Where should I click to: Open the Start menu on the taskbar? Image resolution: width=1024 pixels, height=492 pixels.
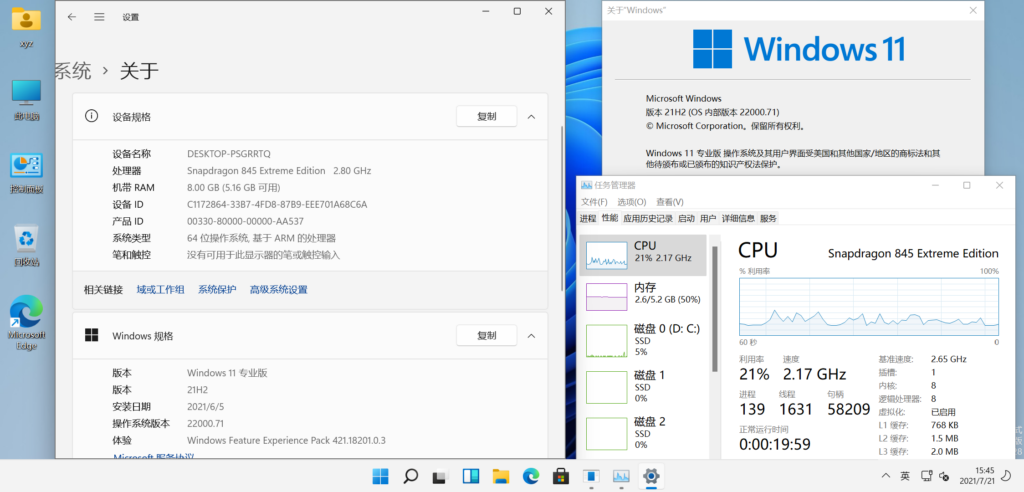pos(380,476)
